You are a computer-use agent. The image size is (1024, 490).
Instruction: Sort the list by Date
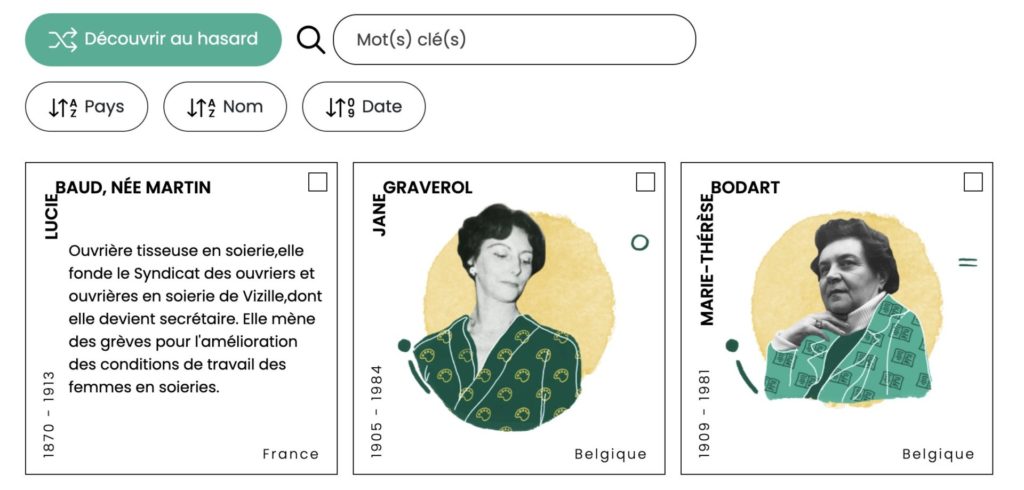[x=364, y=107]
